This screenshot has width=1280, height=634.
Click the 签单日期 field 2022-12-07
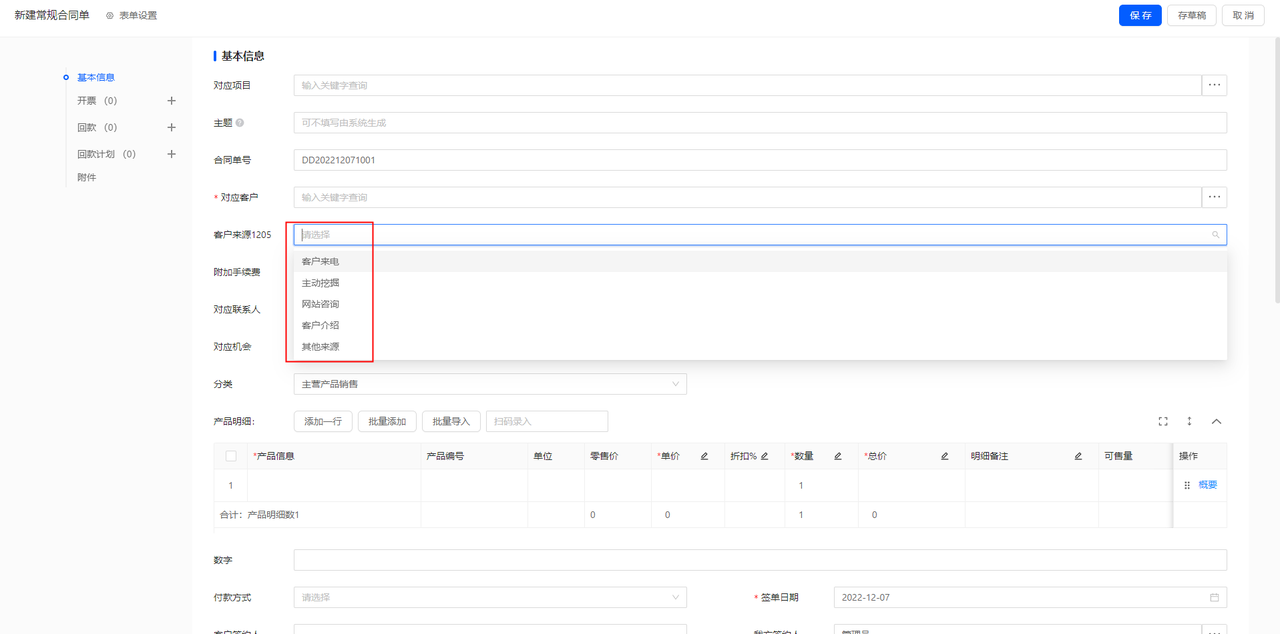tap(1030, 597)
